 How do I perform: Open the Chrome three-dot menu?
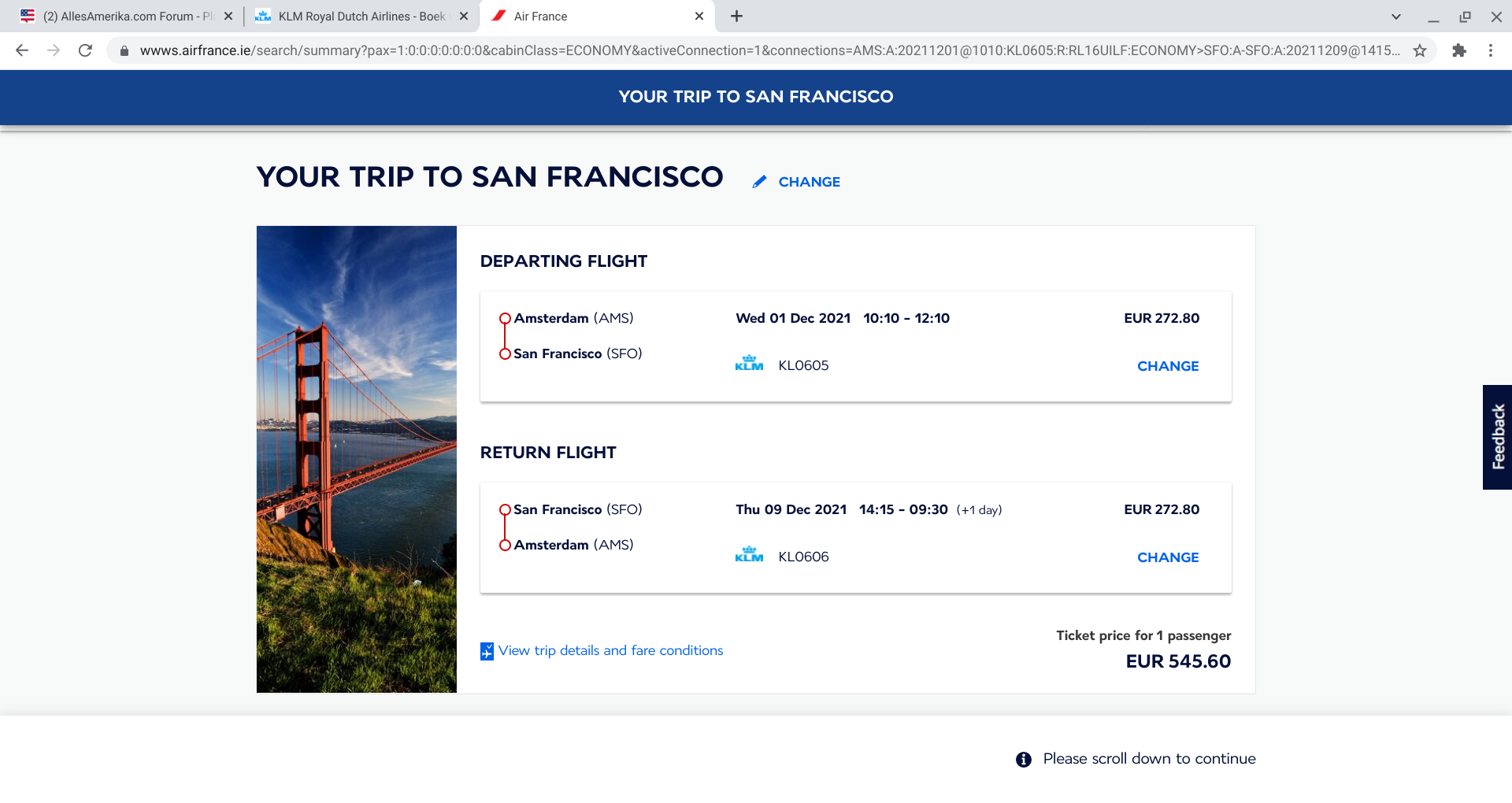[1491, 50]
